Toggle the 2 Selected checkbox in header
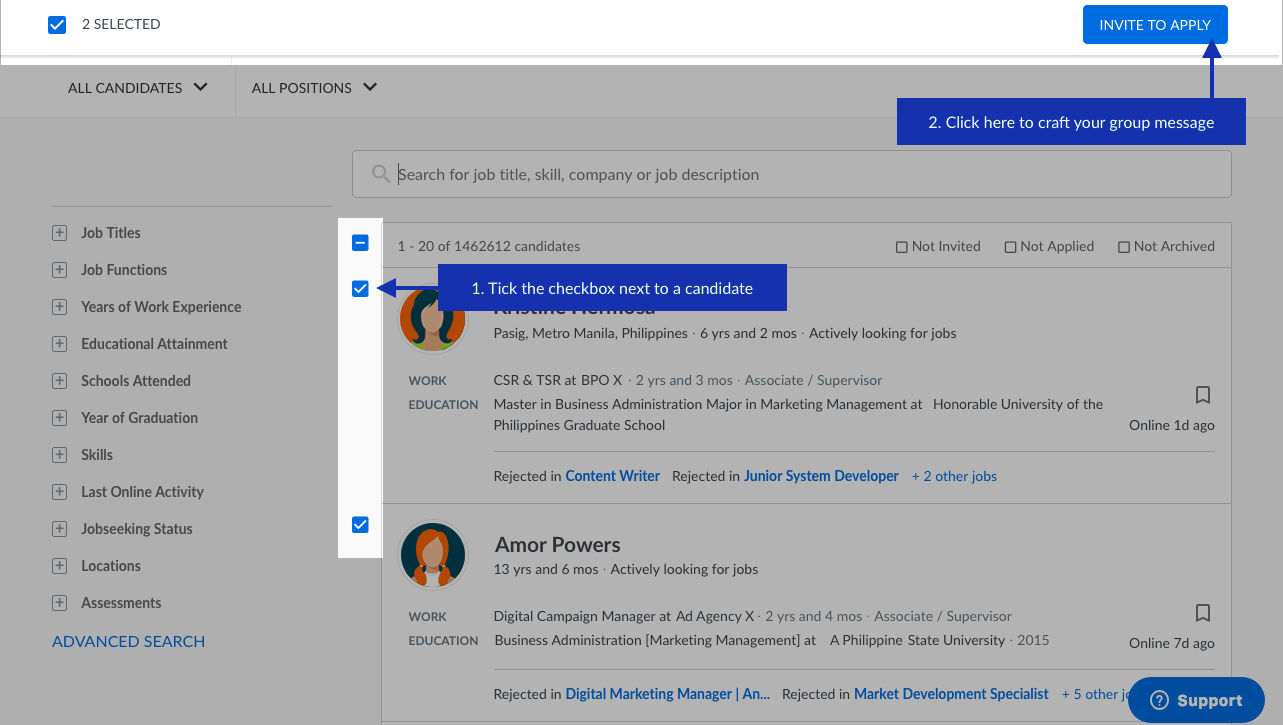 click(x=57, y=25)
